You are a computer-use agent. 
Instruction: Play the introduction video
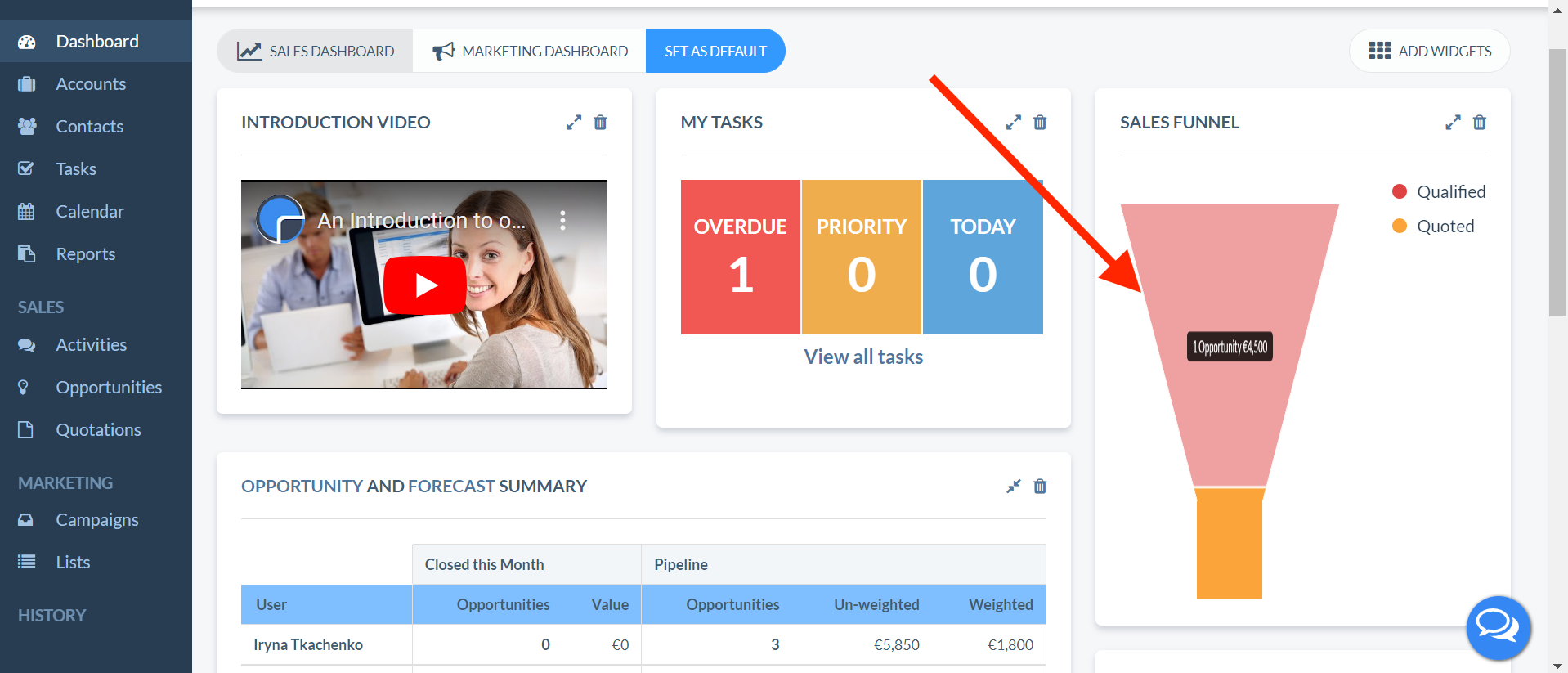(x=425, y=285)
